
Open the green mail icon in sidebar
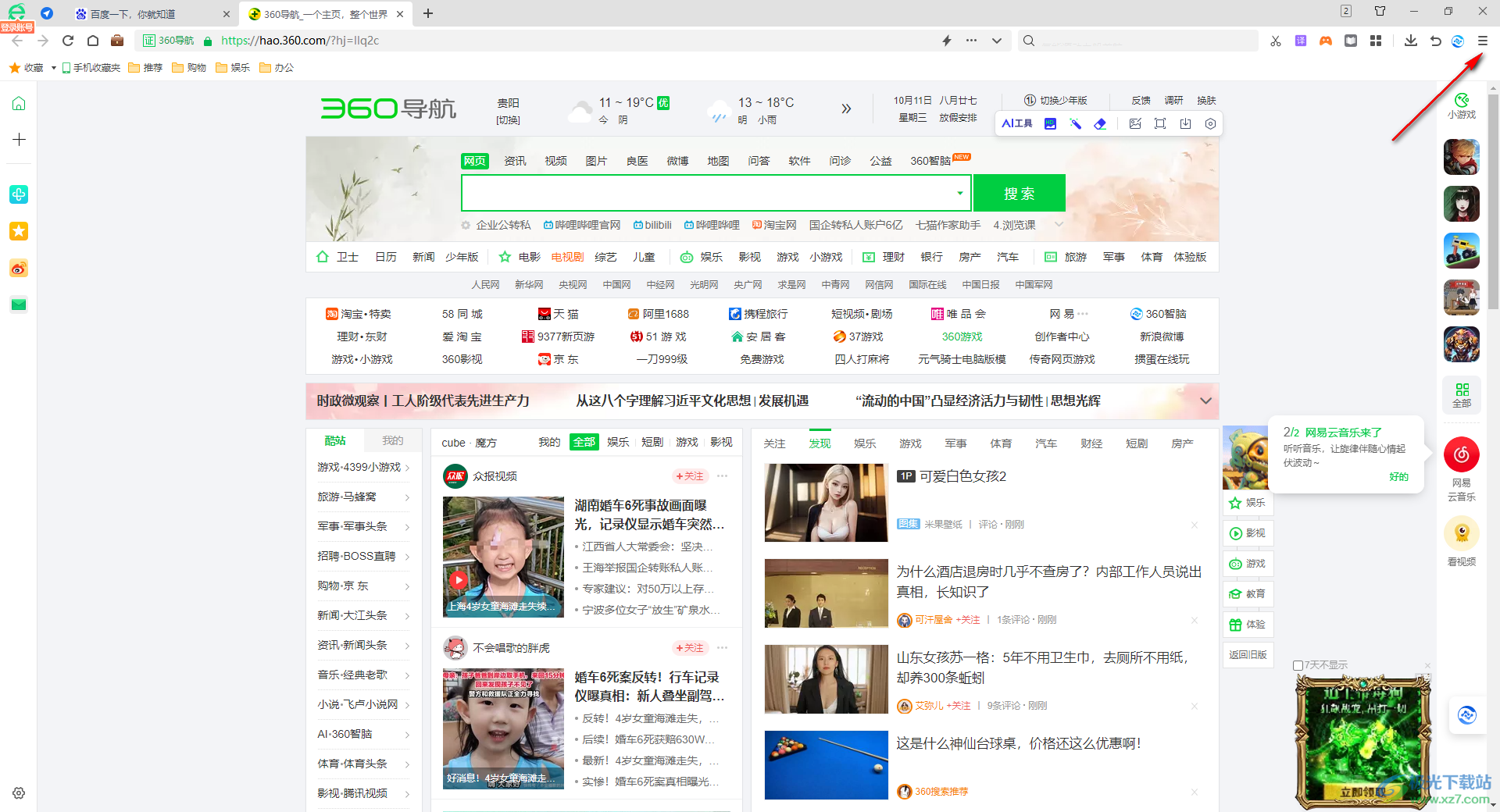point(19,304)
